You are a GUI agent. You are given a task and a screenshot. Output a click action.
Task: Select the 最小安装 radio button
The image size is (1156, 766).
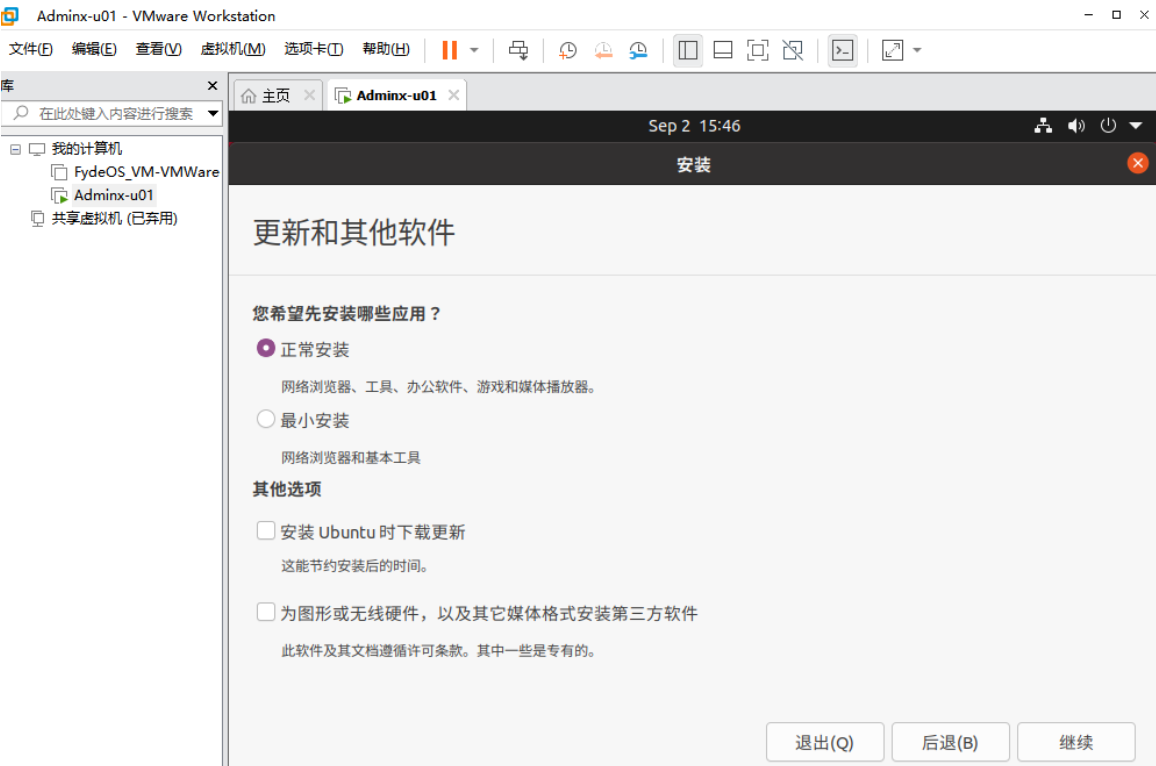pyautogui.click(x=265, y=419)
